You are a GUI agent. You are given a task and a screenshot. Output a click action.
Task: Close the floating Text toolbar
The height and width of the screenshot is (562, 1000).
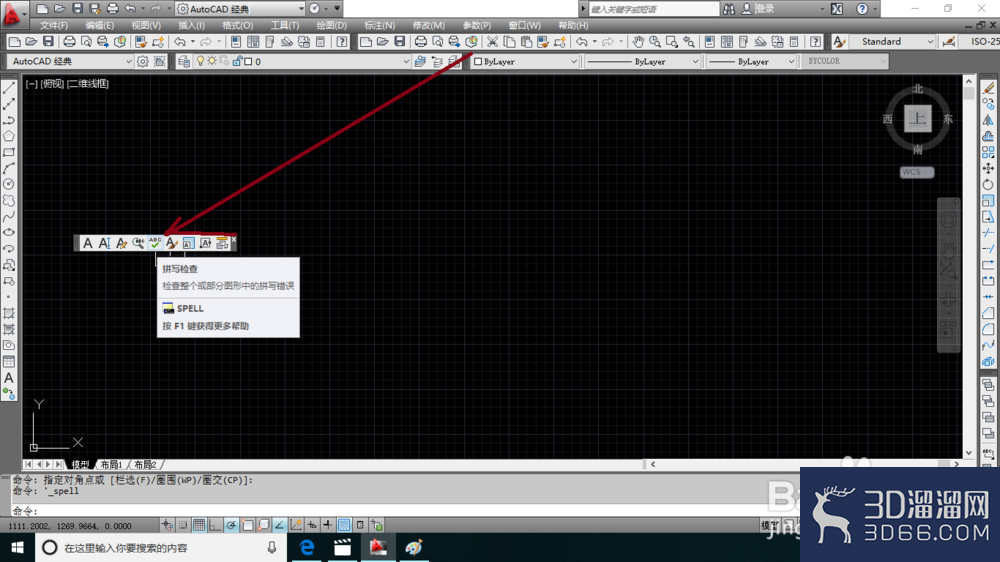(x=233, y=239)
